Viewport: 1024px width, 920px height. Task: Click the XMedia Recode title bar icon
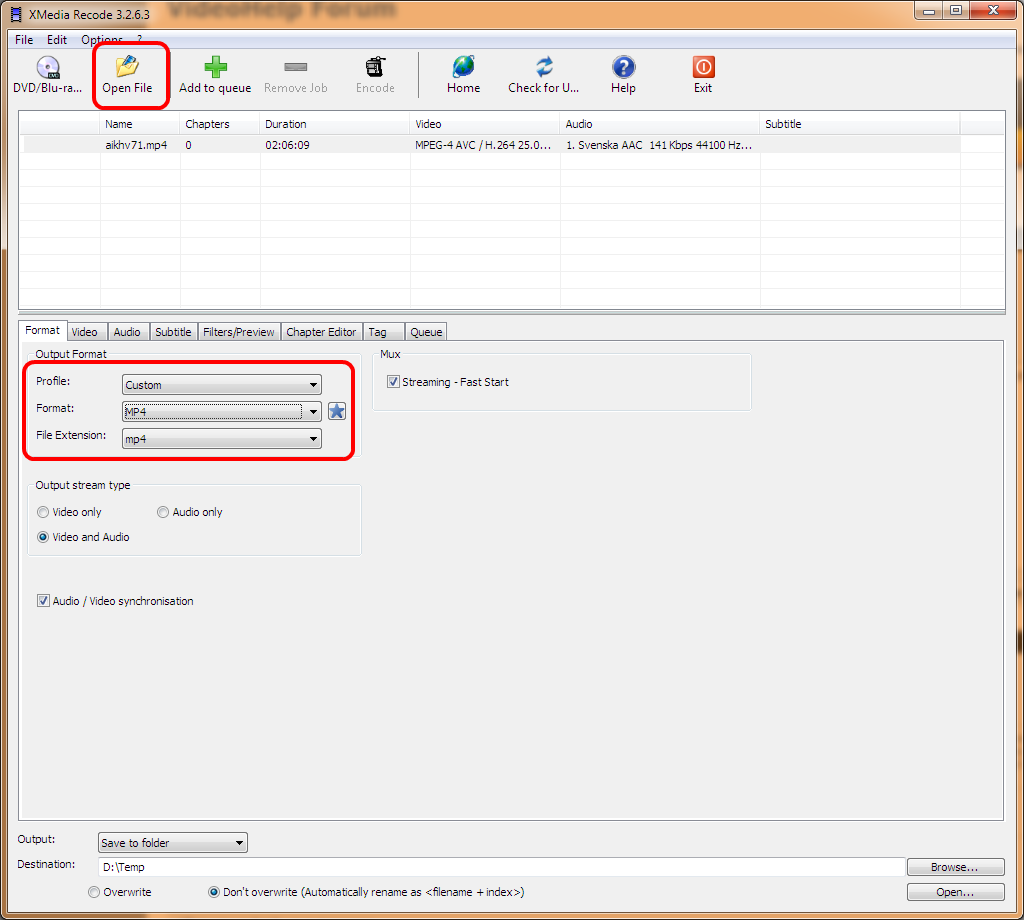tap(16, 14)
